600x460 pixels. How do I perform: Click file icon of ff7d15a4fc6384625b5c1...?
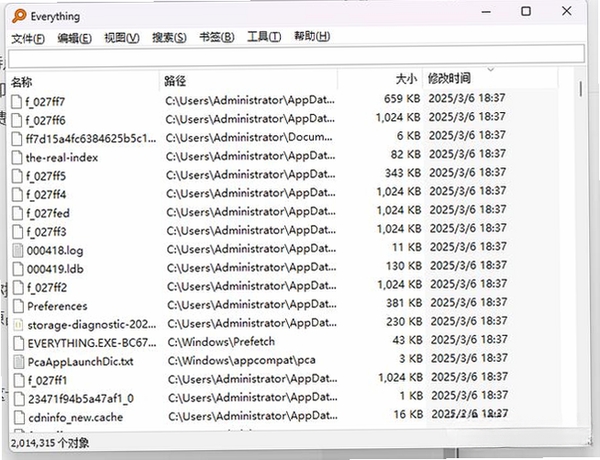coord(16,139)
